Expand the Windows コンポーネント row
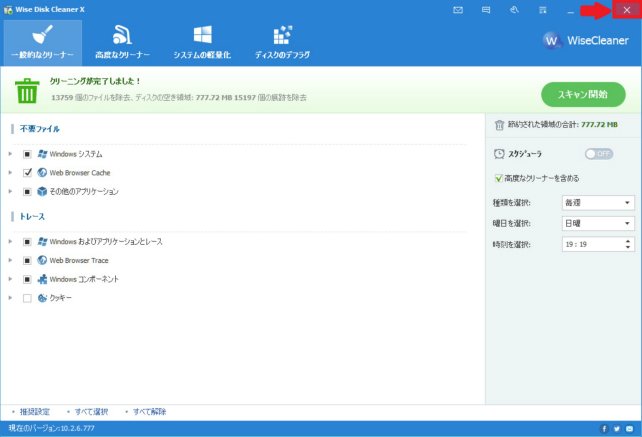The height and width of the screenshot is (437, 642). point(10,279)
